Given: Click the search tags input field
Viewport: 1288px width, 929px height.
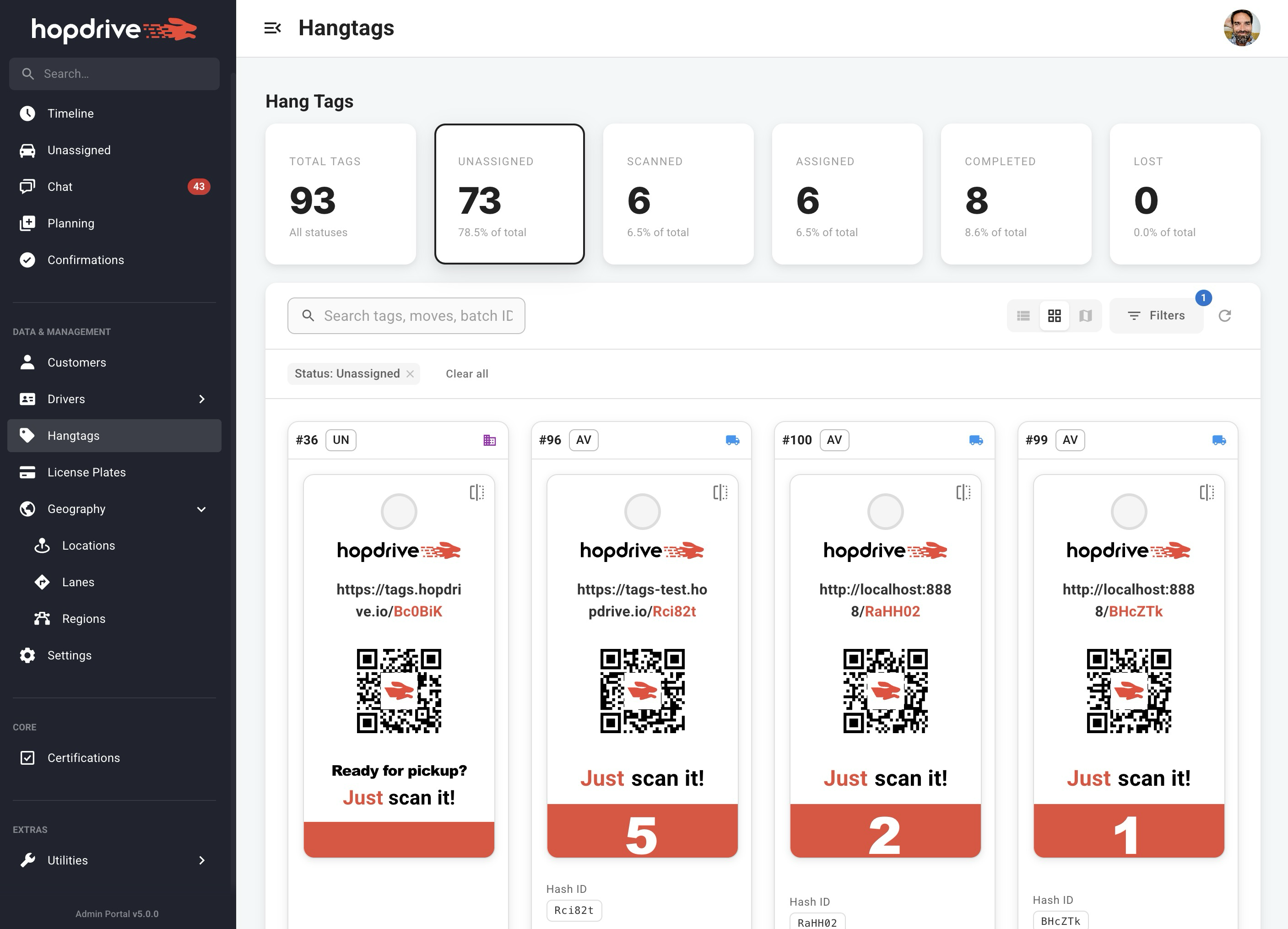Looking at the screenshot, I should pos(406,316).
